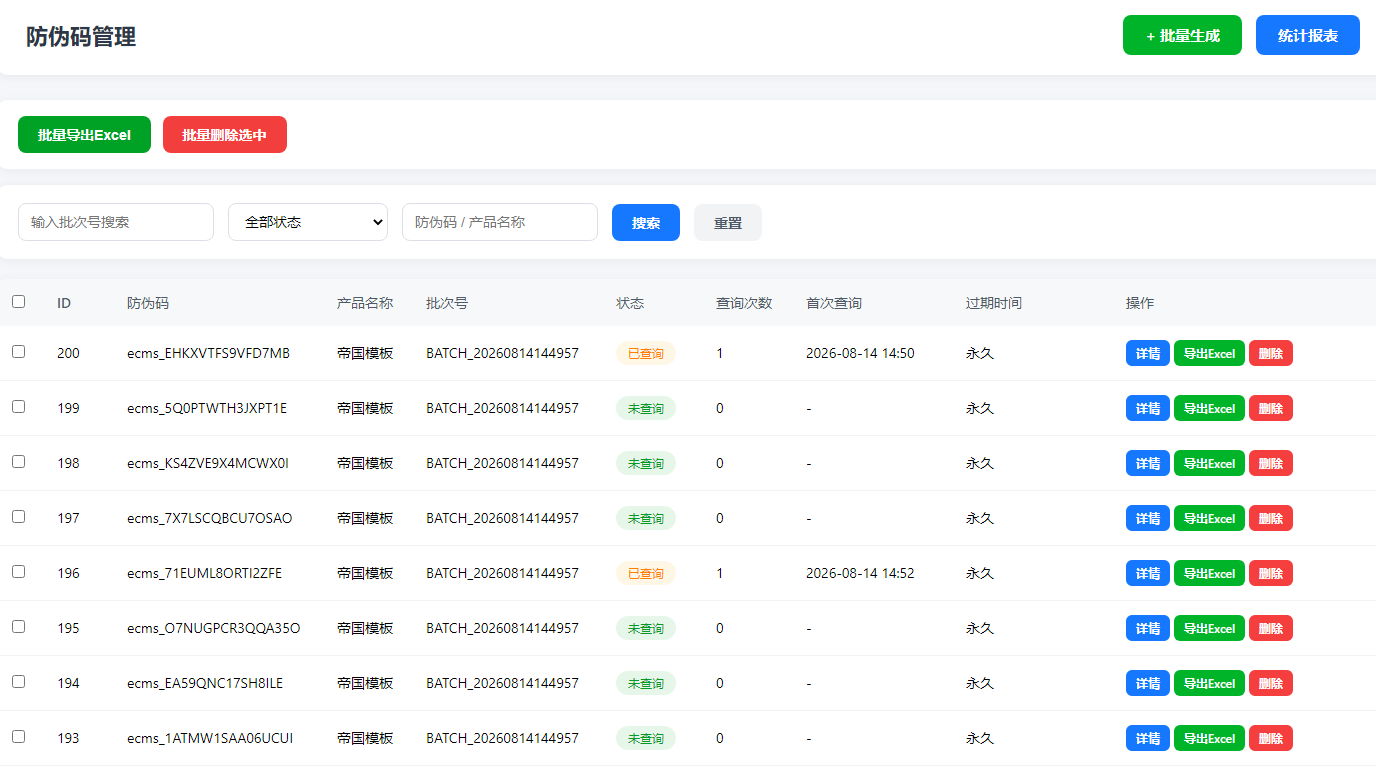Open 详情 for row ID 197

tap(1148, 518)
